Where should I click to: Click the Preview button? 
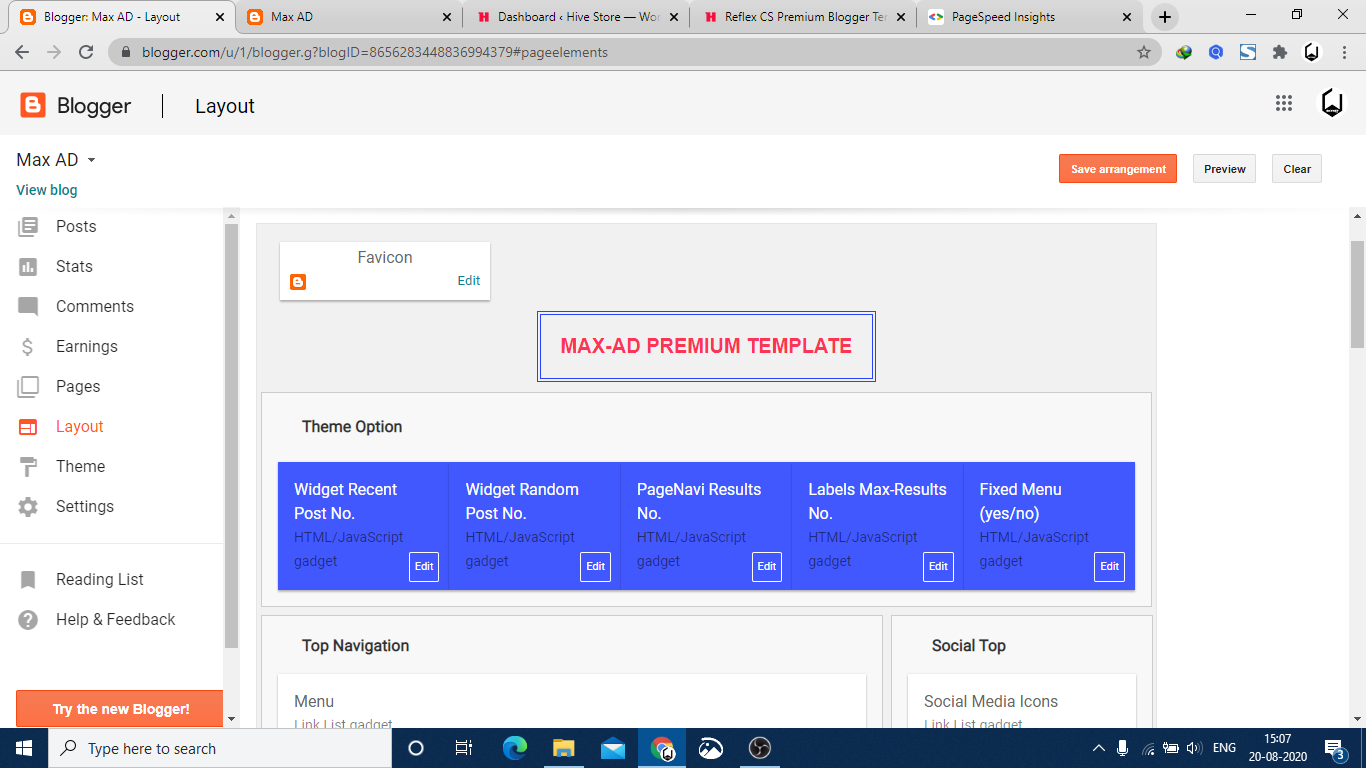point(1224,169)
